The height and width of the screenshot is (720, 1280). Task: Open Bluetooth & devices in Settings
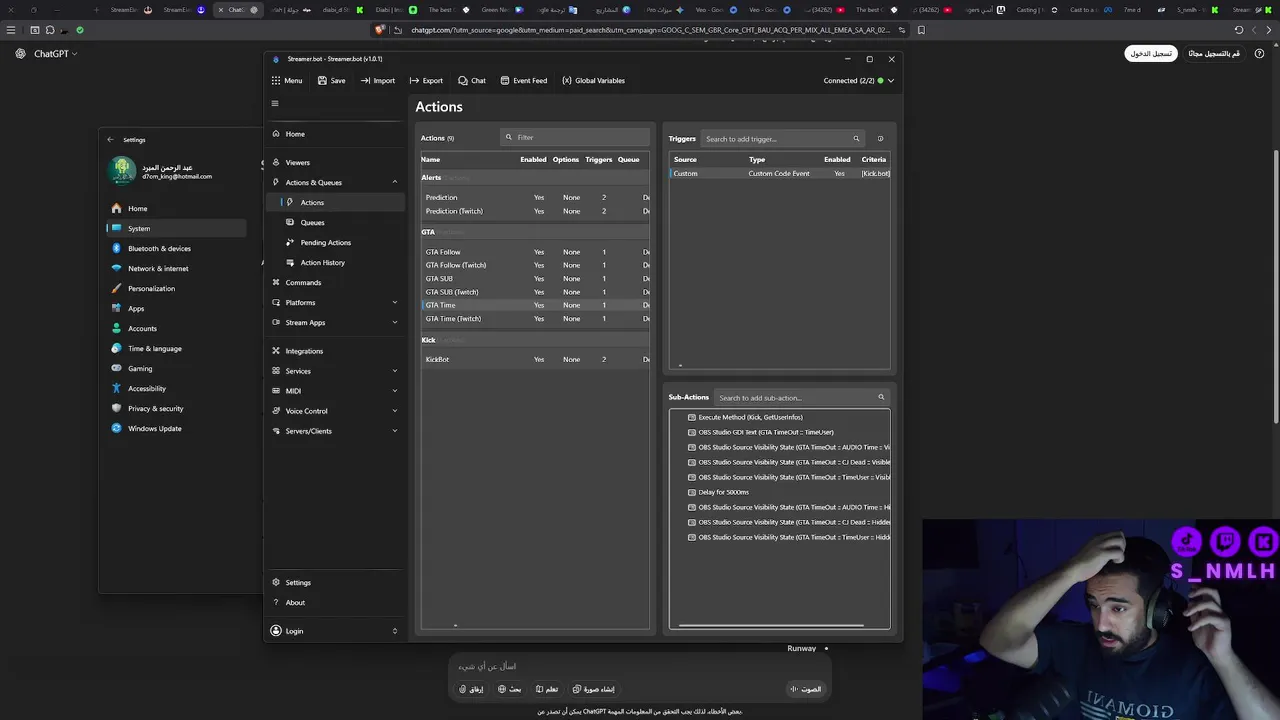176,248
